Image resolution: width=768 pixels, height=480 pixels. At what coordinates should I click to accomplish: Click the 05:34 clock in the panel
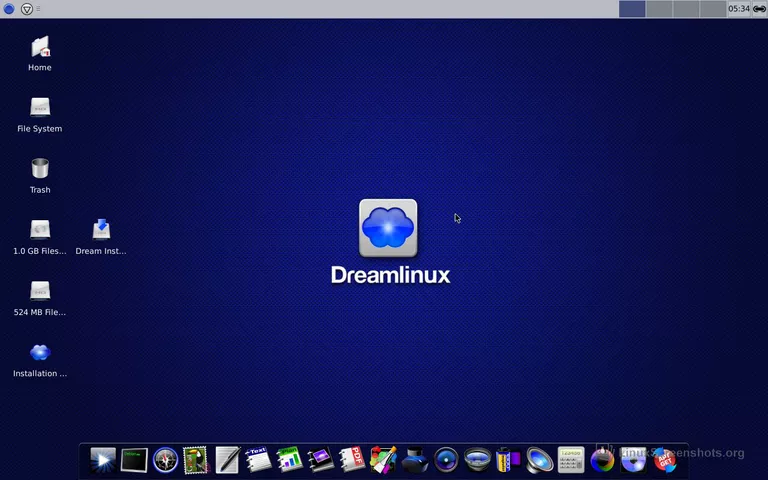tap(739, 9)
